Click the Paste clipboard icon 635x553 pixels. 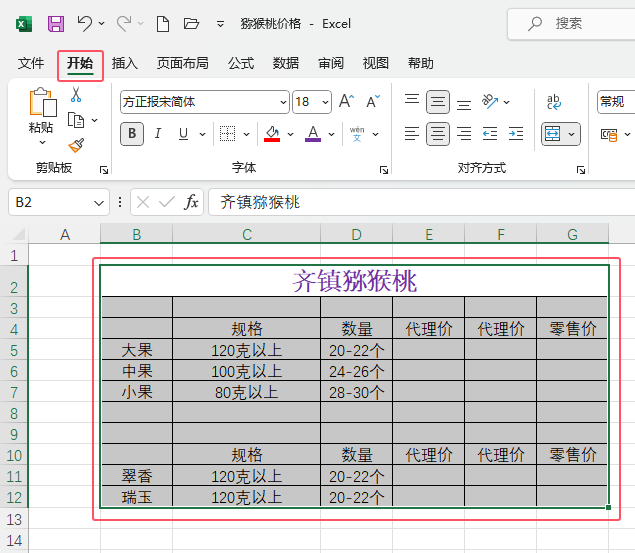pyautogui.click(x=43, y=102)
